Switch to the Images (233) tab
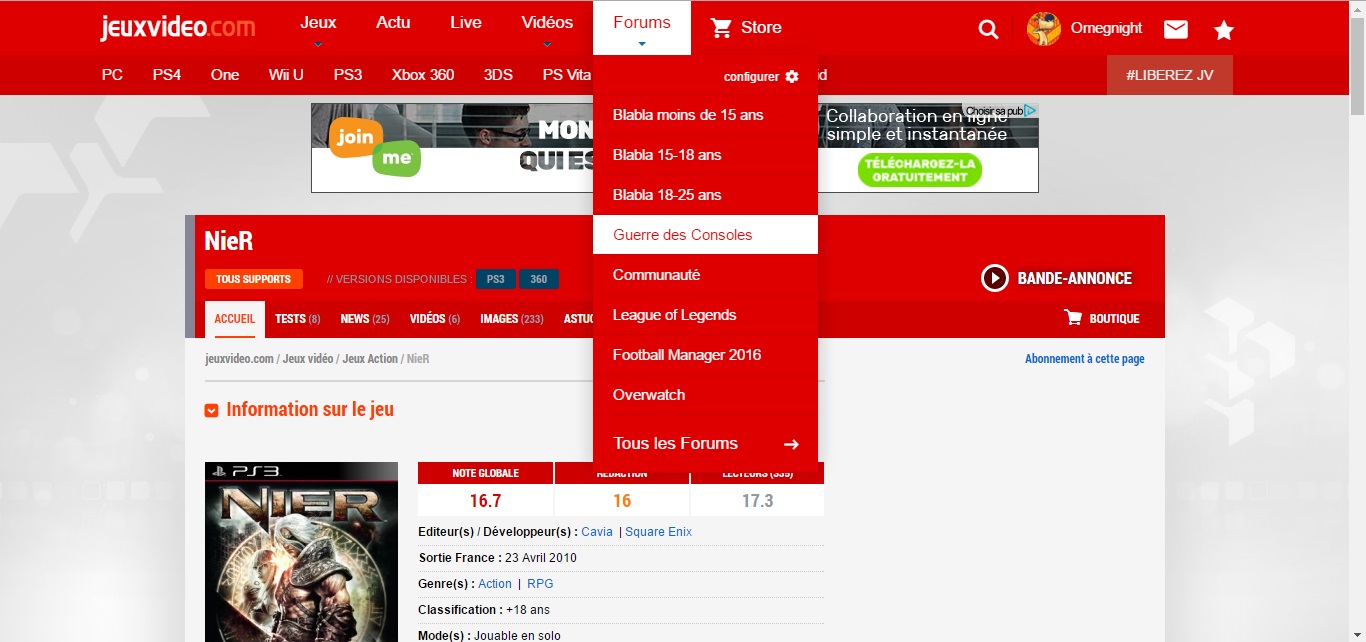Viewport: 1366px width, 642px height. [x=512, y=319]
